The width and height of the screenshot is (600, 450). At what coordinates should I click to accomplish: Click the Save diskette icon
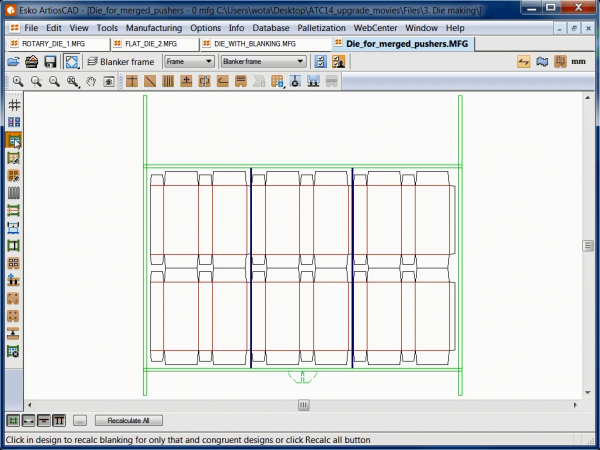48,62
